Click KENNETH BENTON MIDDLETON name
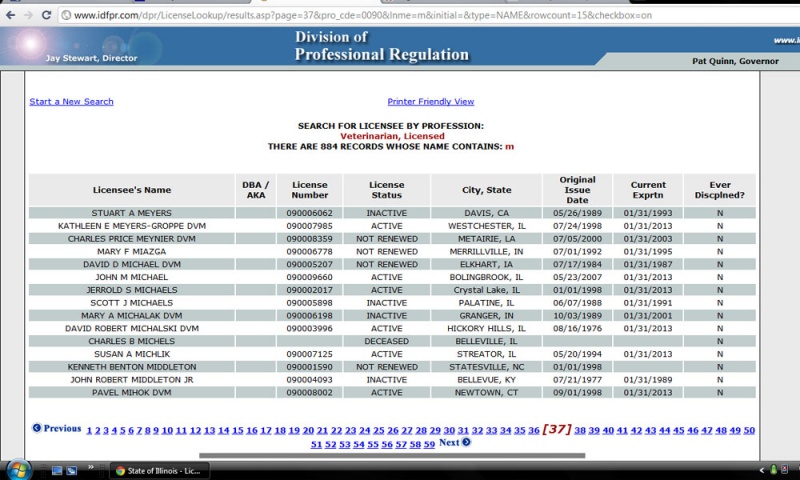The image size is (800, 480). (x=132, y=367)
